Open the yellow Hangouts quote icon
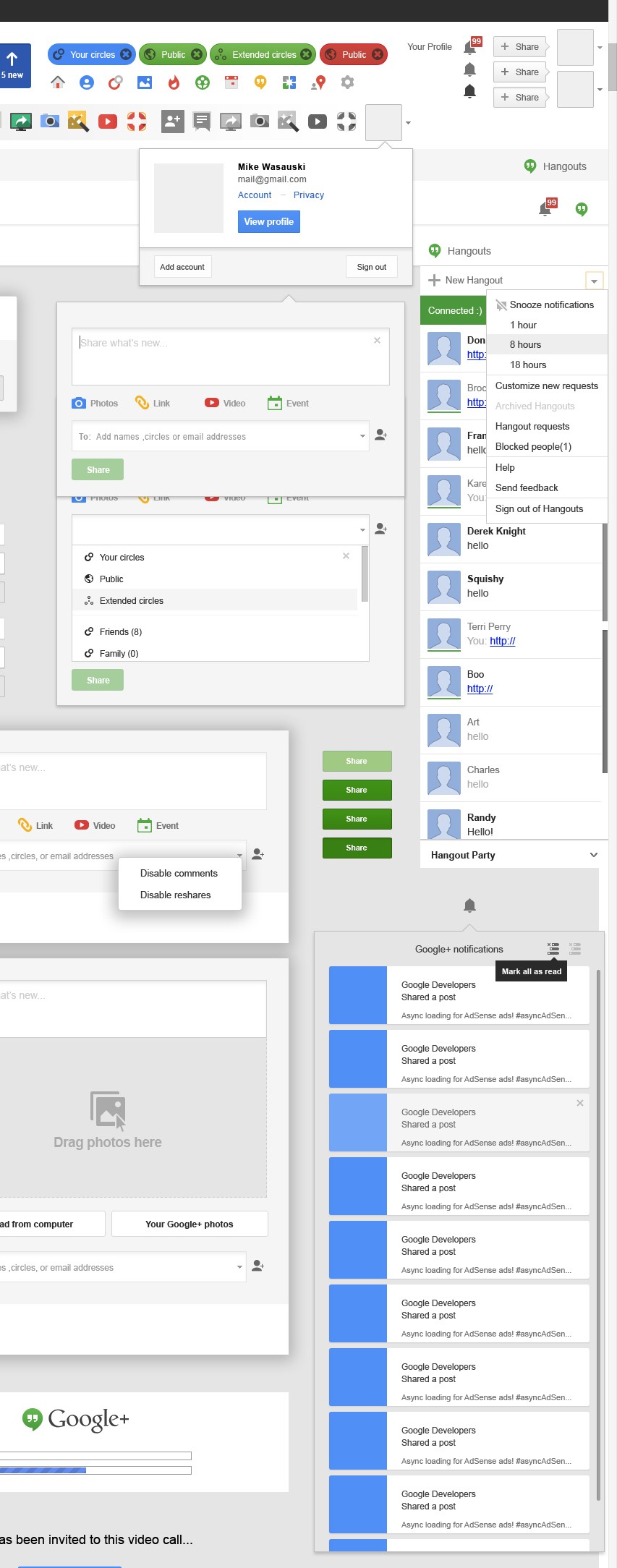 point(260,82)
